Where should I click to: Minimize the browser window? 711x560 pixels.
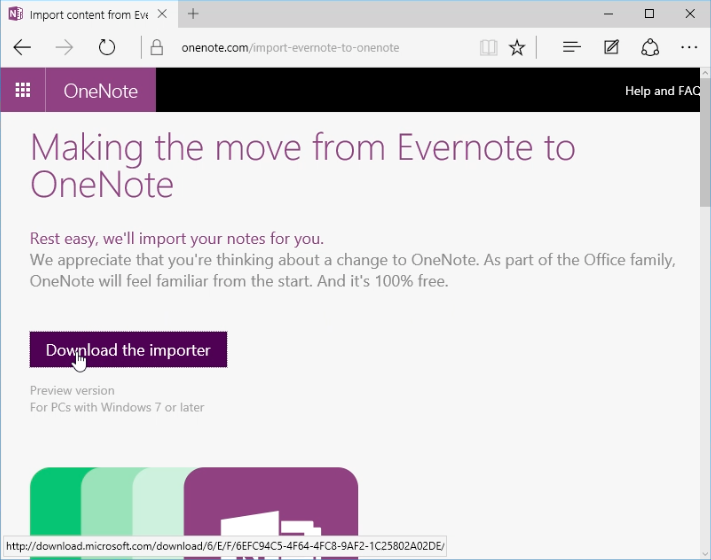click(608, 14)
